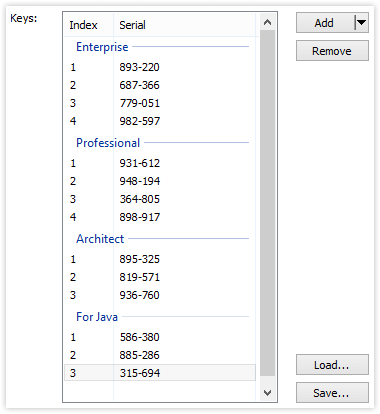Click the scroll up arrow

point(267,22)
